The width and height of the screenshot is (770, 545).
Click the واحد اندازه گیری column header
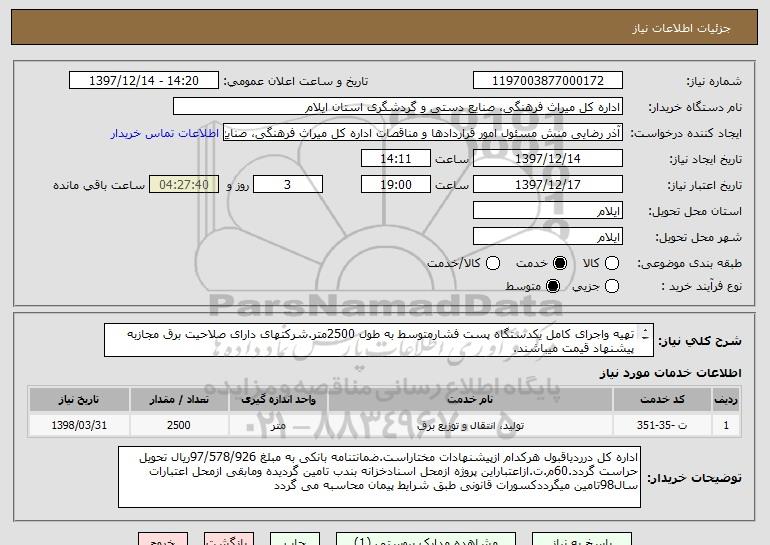[278, 400]
